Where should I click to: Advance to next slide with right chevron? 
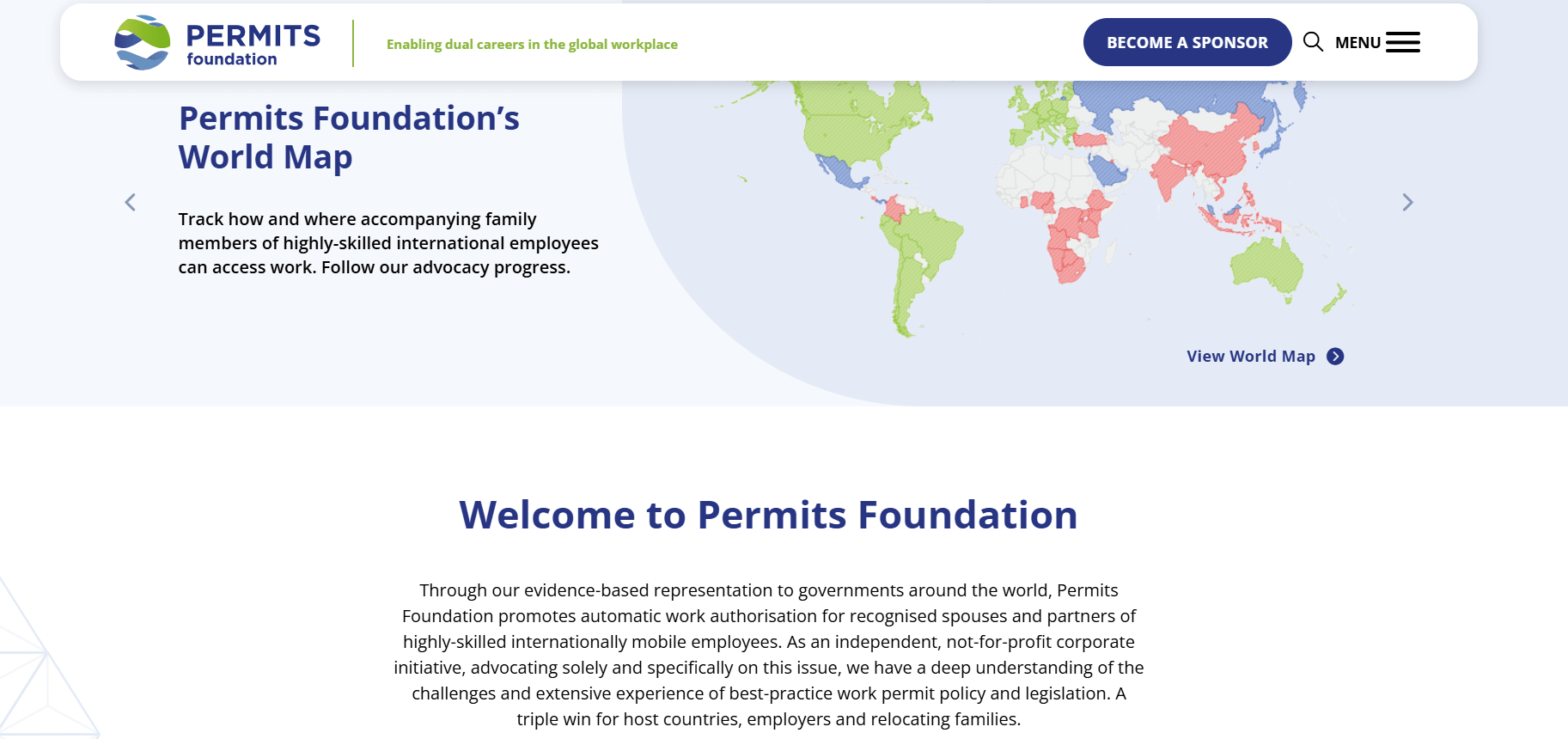(x=1406, y=203)
